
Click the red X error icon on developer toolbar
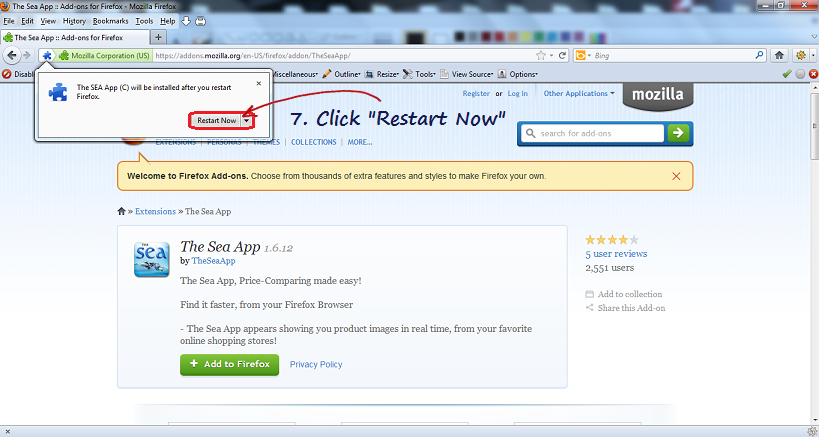813,74
